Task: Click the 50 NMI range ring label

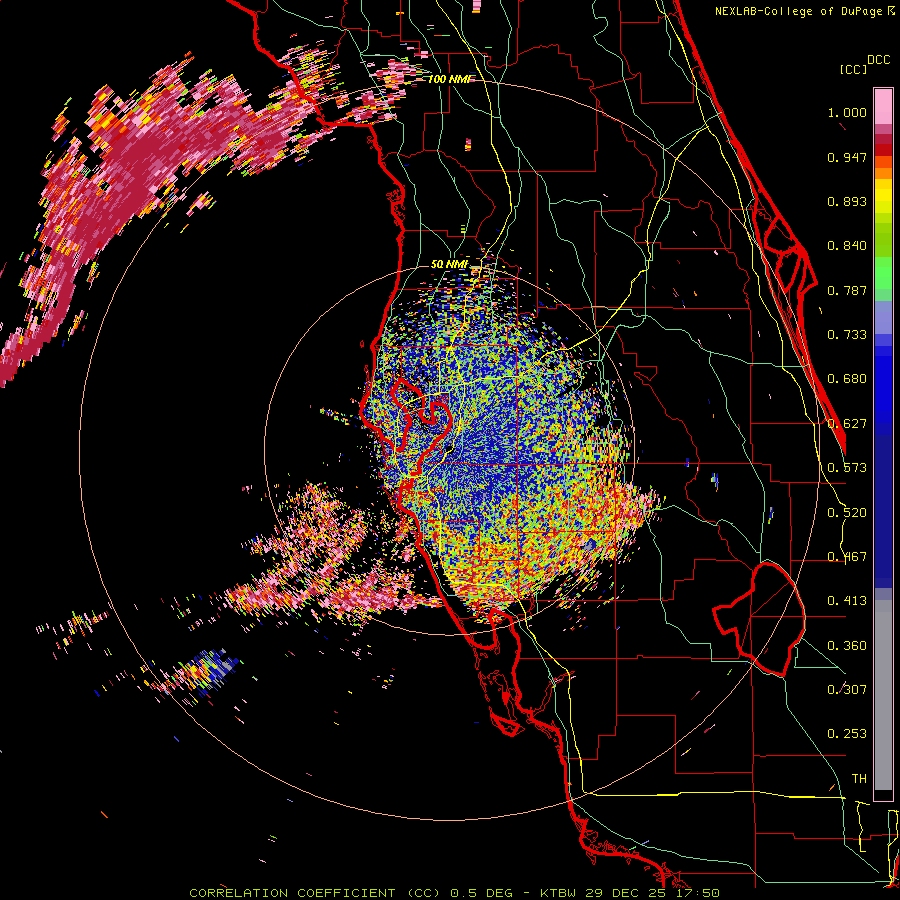Action: point(449,265)
